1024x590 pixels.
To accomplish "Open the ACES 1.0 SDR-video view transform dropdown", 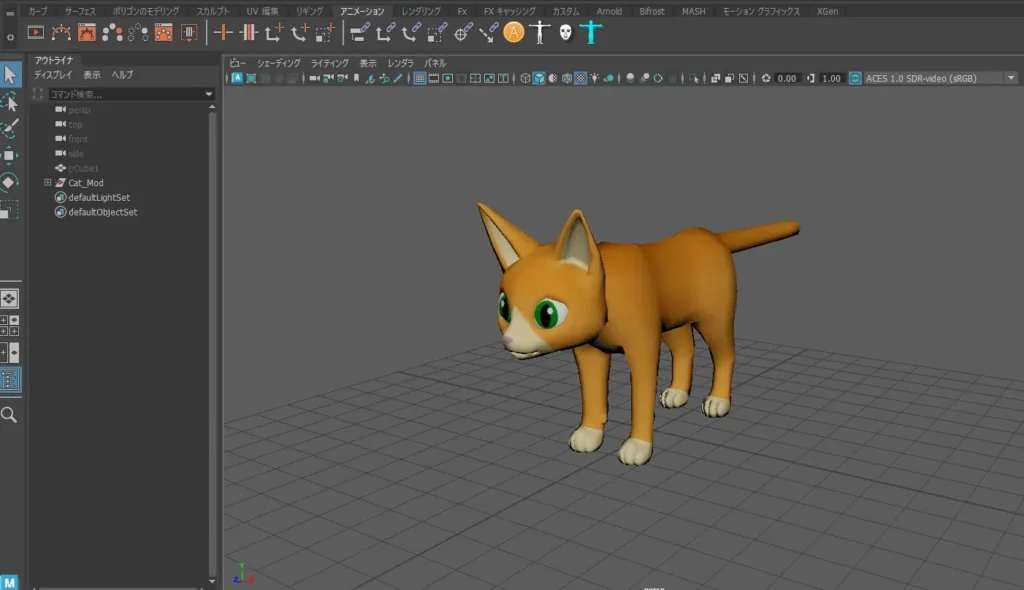I will pos(933,78).
